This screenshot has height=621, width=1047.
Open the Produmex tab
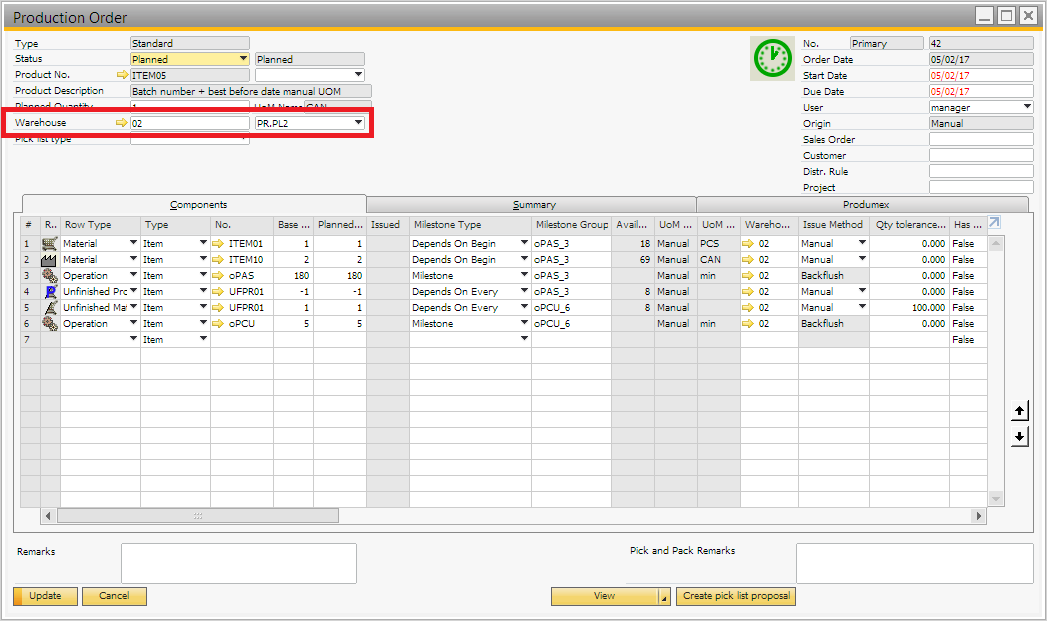tap(861, 205)
